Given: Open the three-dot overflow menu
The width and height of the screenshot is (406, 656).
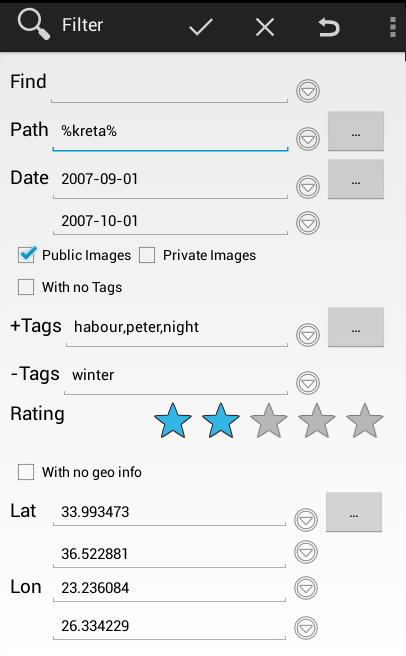Looking at the screenshot, I should [393, 27].
